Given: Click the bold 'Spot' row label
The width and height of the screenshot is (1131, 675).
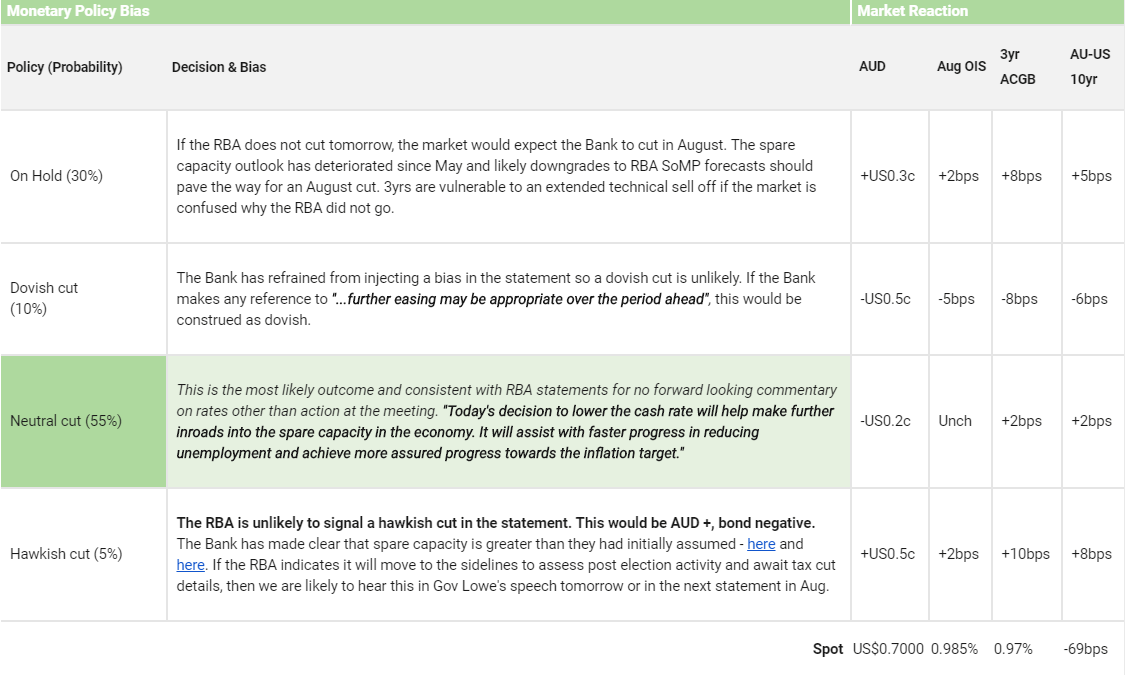Looking at the screenshot, I should (x=828, y=649).
